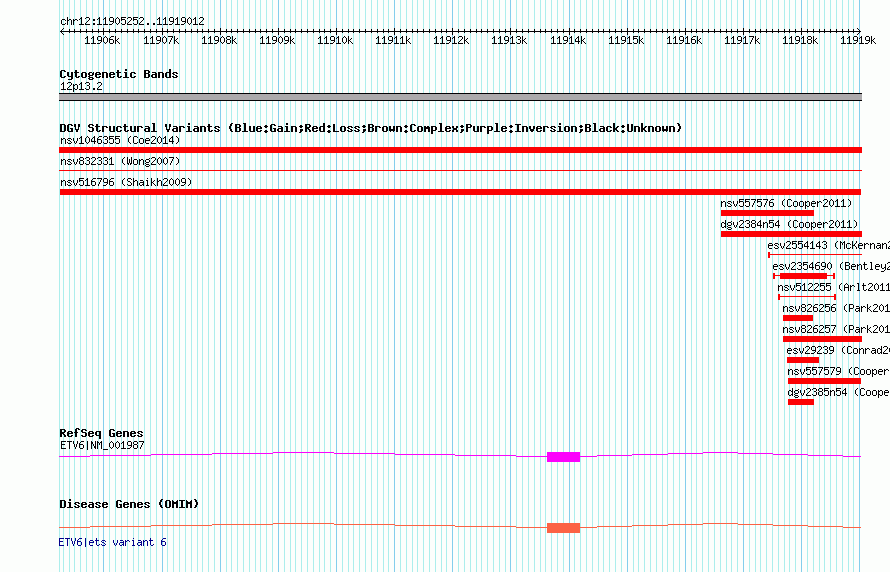Open the ETV6|ets variant 6 link
This screenshot has height=572, width=890.
[x=112, y=542]
